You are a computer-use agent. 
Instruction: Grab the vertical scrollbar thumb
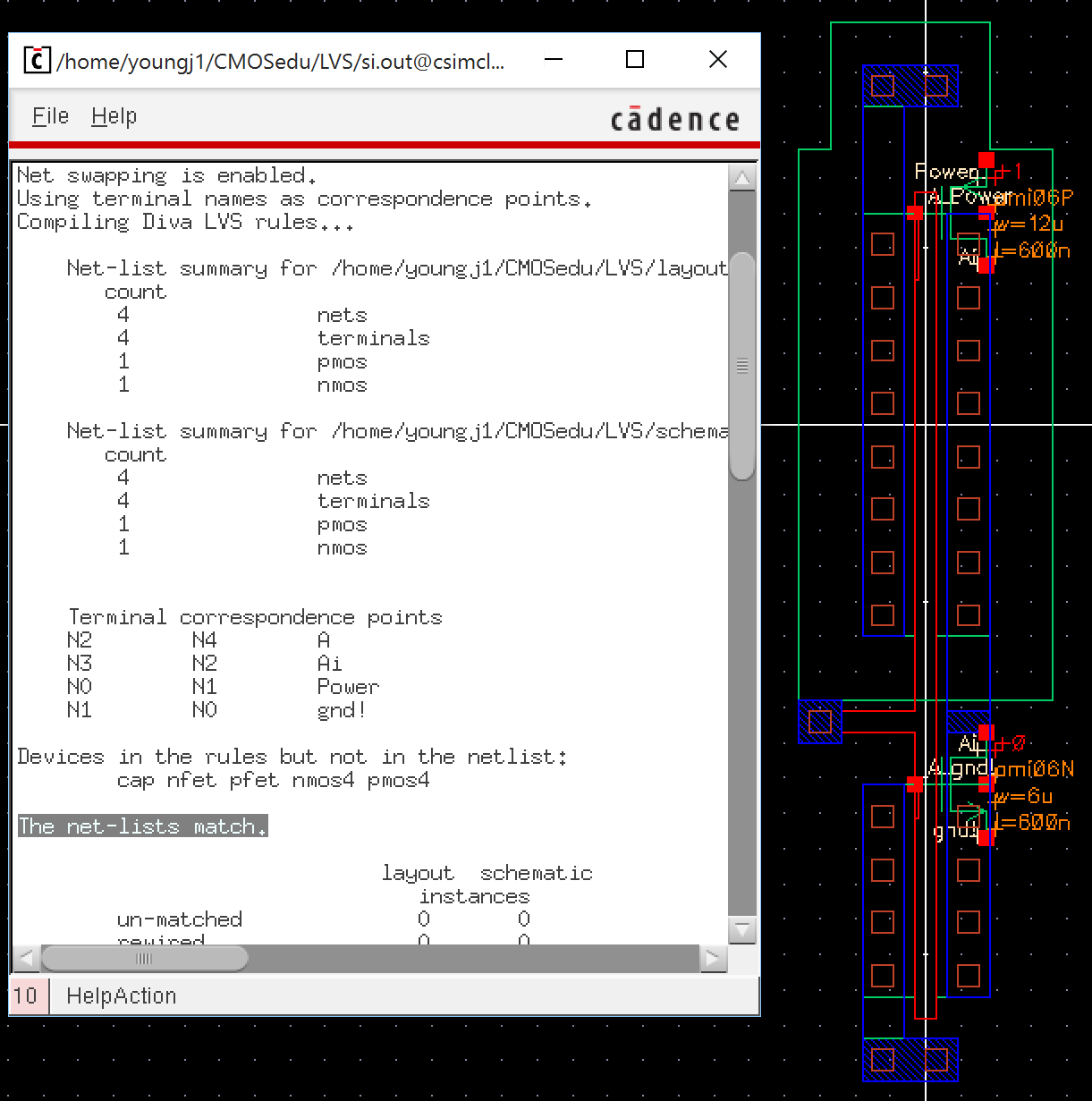[742, 367]
